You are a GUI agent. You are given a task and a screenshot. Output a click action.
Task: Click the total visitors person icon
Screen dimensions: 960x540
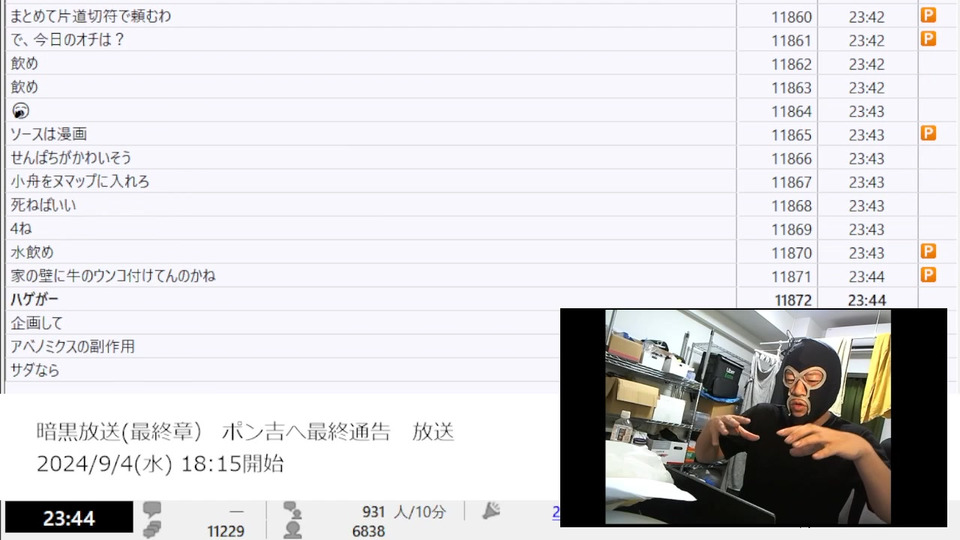click(x=293, y=530)
